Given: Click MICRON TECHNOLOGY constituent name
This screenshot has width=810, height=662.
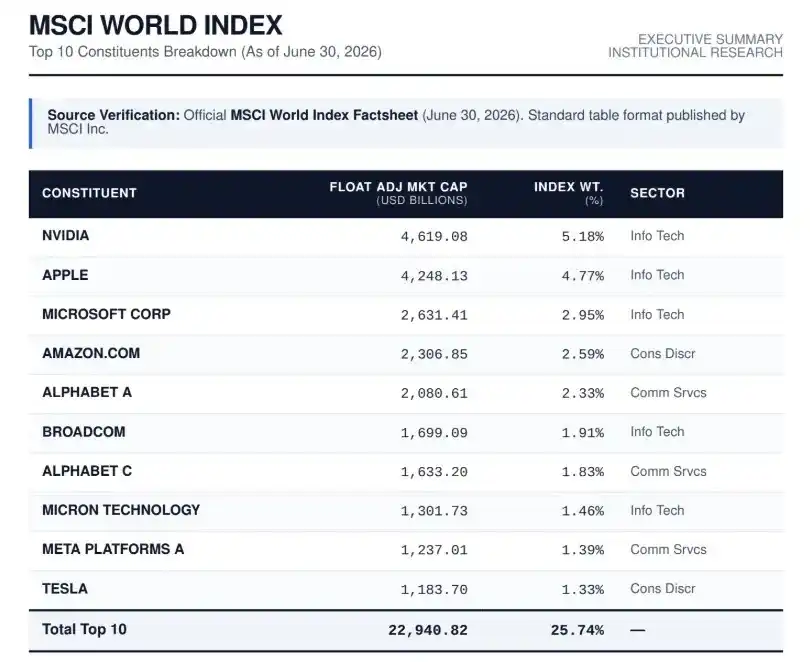Looking at the screenshot, I should tap(121, 510).
